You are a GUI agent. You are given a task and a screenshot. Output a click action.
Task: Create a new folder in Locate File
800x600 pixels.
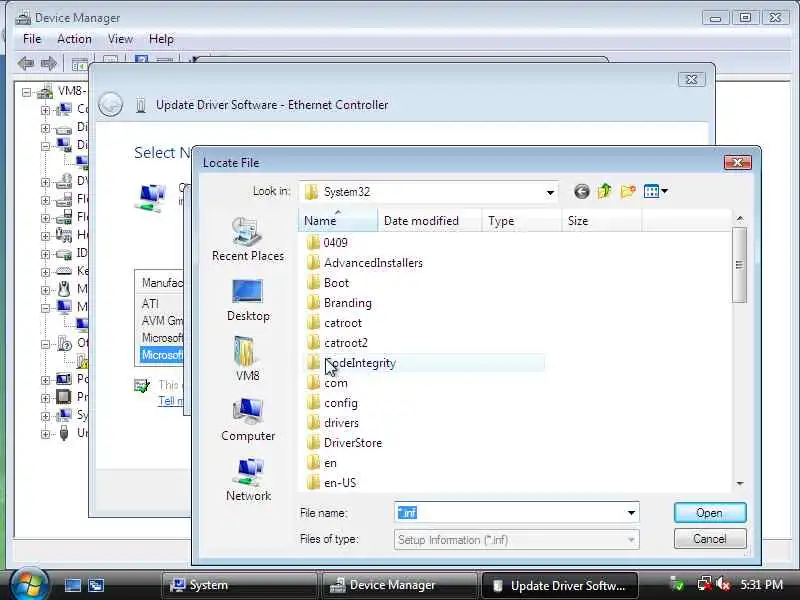pyautogui.click(x=628, y=191)
